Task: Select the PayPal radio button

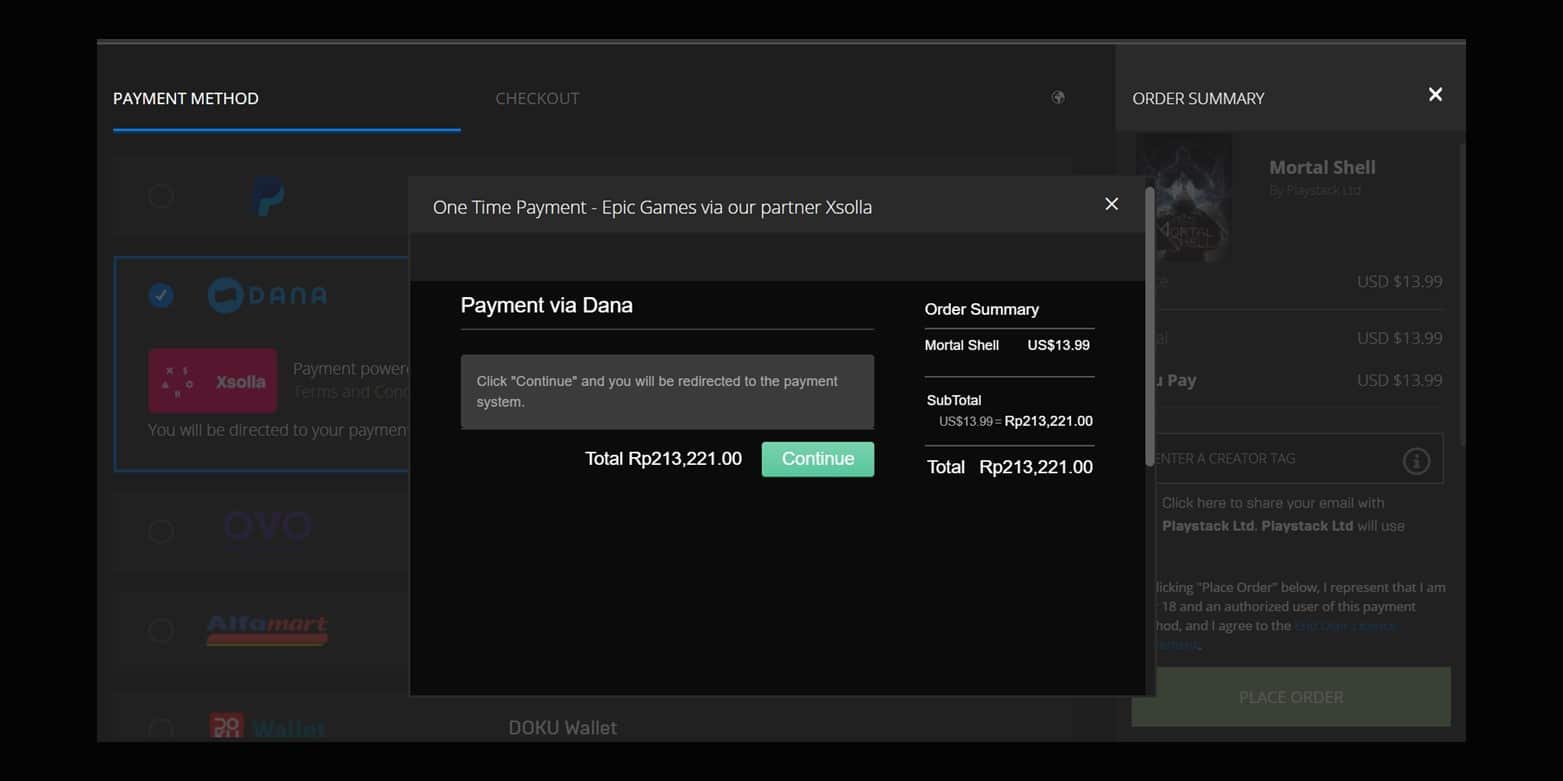Action: pos(161,196)
